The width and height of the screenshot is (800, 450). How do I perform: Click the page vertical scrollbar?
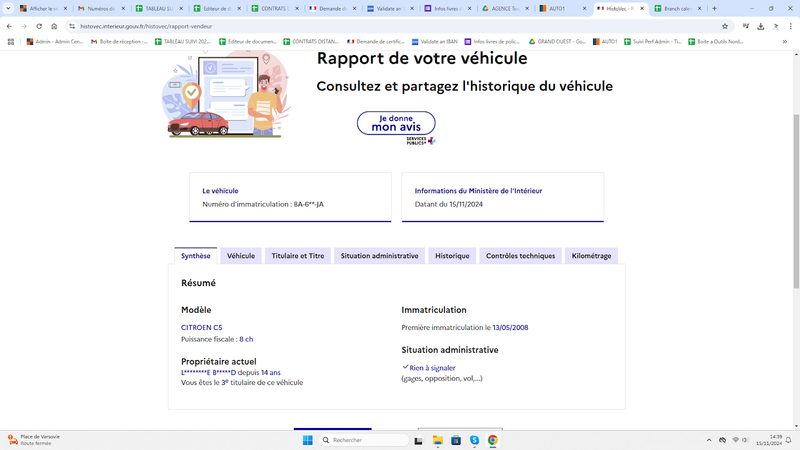pyautogui.click(x=796, y=202)
